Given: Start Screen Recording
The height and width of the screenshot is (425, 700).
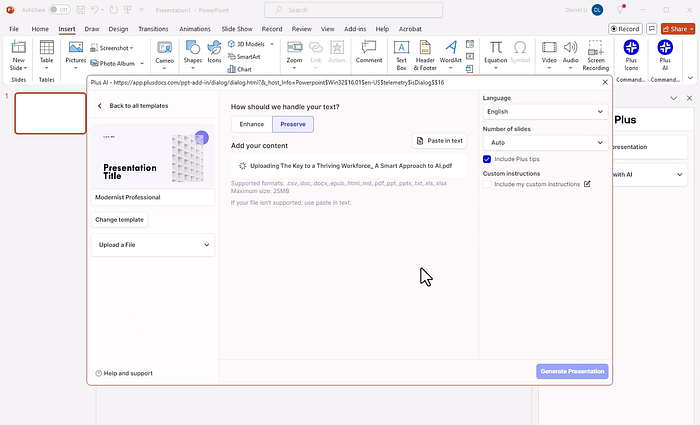Looking at the screenshot, I should (x=596, y=55).
